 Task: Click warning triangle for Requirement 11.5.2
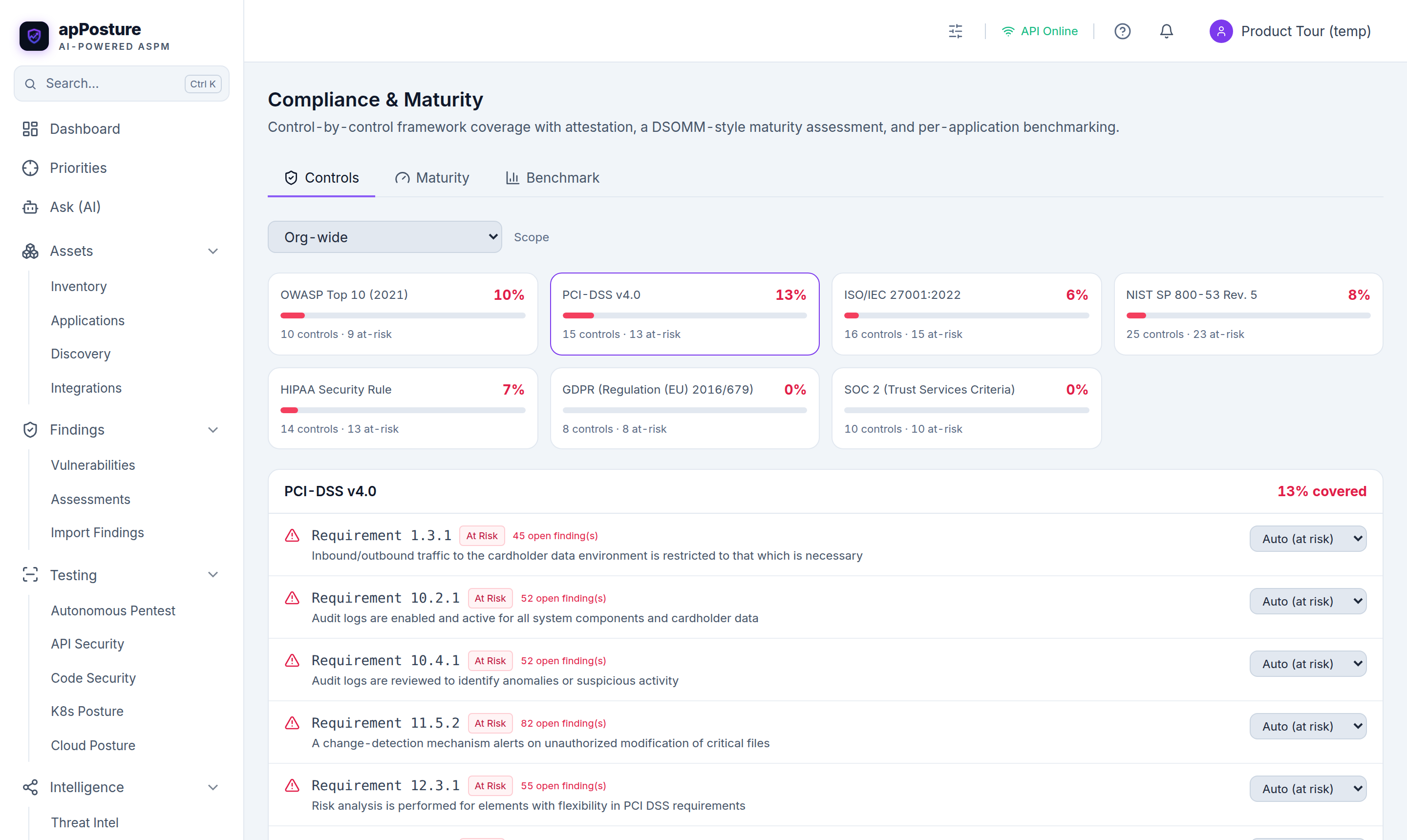click(x=292, y=723)
